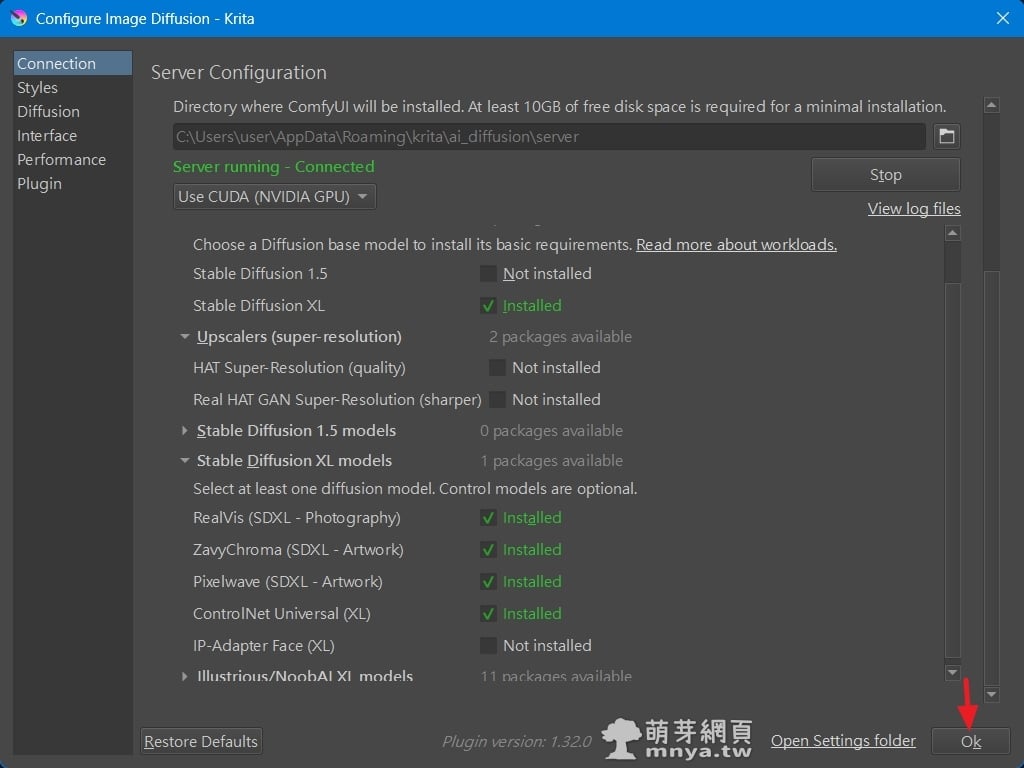Viewport: 1024px width, 768px height.
Task: Open the Performance settings page
Action: point(61,160)
